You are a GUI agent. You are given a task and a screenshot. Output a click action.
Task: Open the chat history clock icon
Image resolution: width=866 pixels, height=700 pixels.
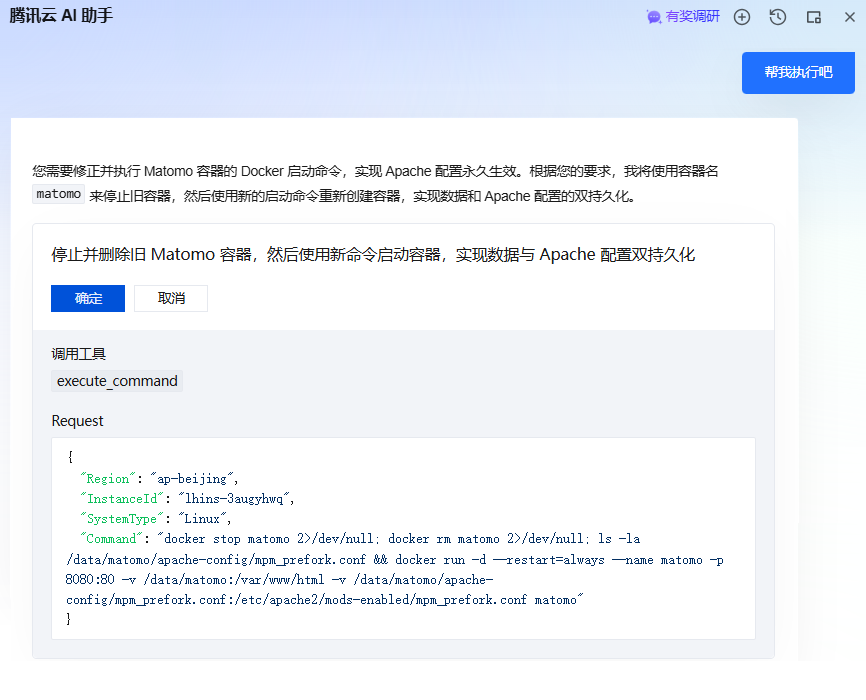click(x=778, y=17)
